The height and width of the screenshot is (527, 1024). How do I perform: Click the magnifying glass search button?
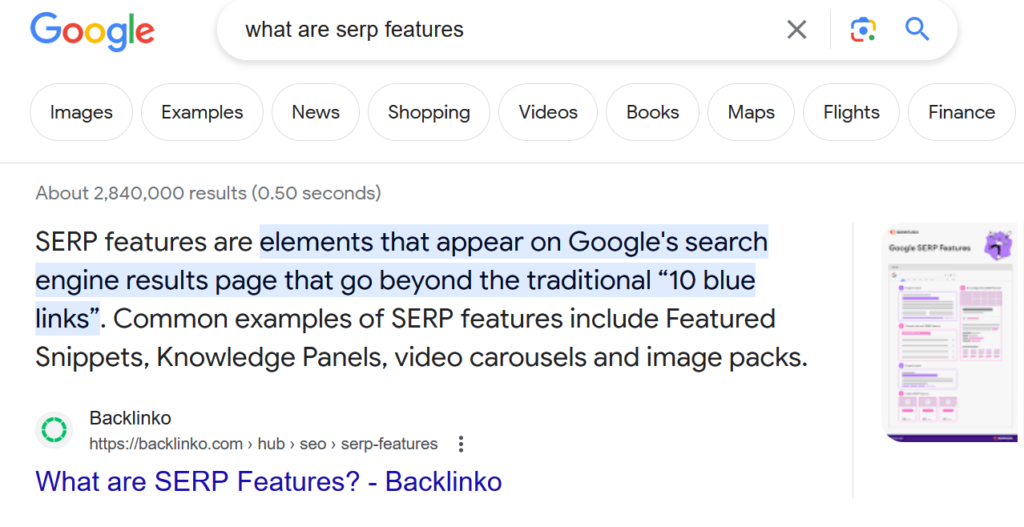click(x=917, y=29)
